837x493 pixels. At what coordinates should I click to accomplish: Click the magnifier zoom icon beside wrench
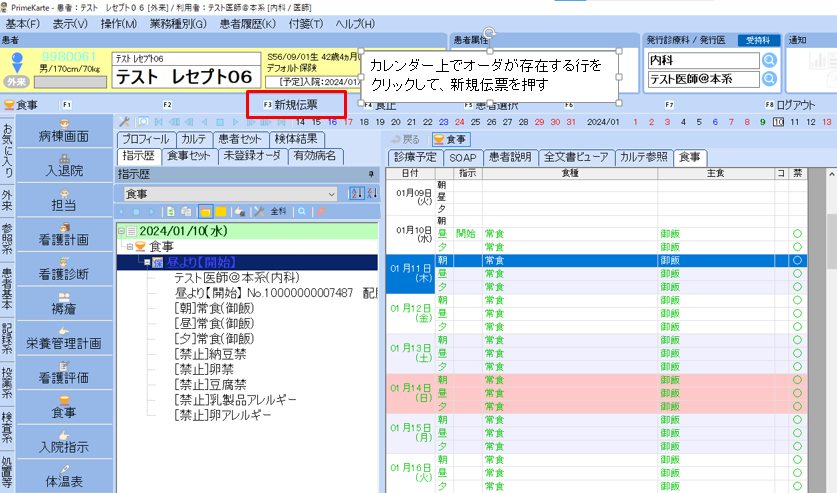pyautogui.click(x=144, y=122)
